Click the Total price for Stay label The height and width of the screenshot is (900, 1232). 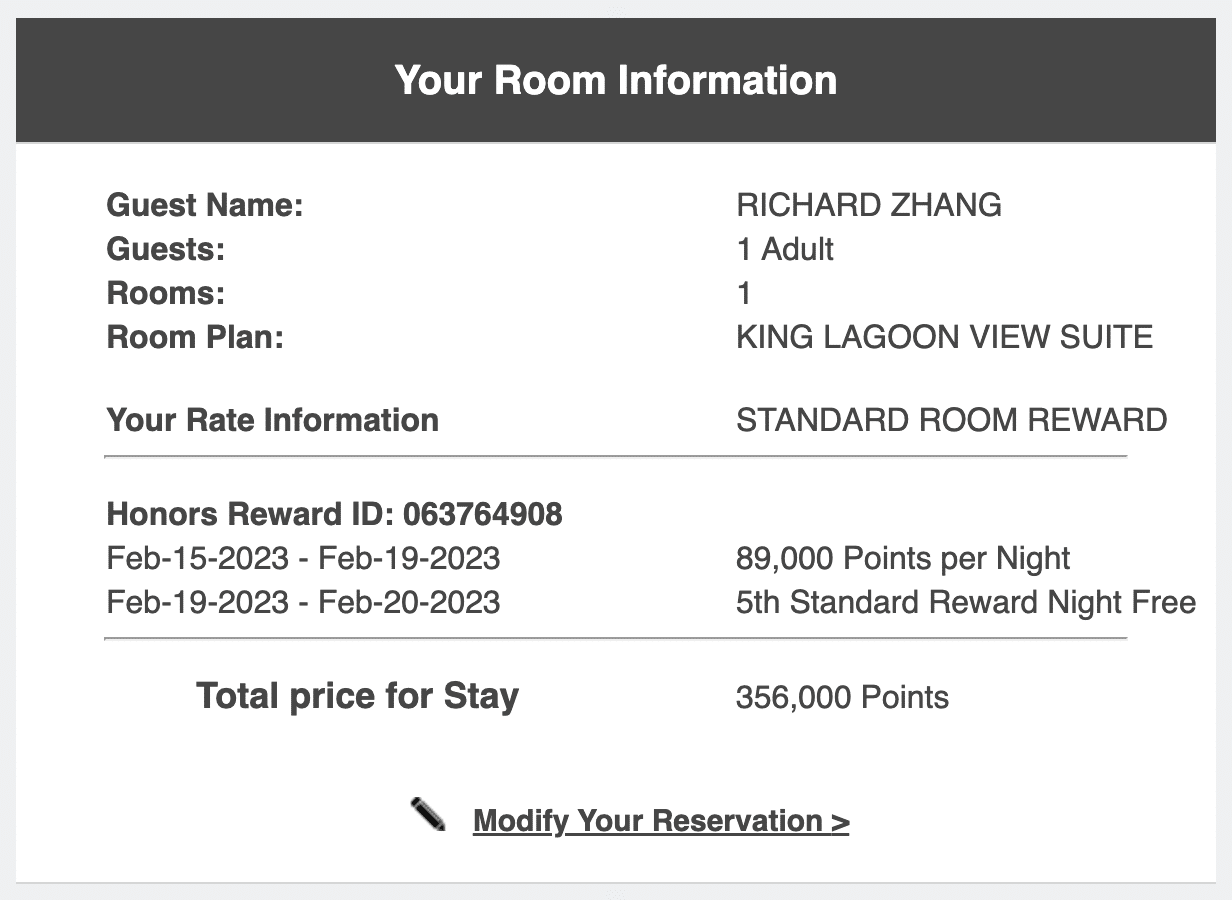click(357, 696)
